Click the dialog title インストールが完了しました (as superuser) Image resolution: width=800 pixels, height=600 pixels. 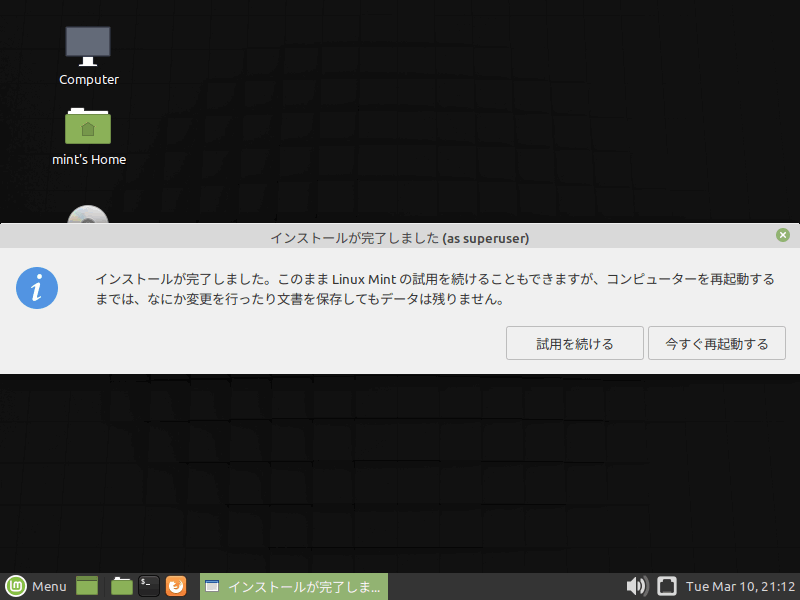[x=399, y=238]
